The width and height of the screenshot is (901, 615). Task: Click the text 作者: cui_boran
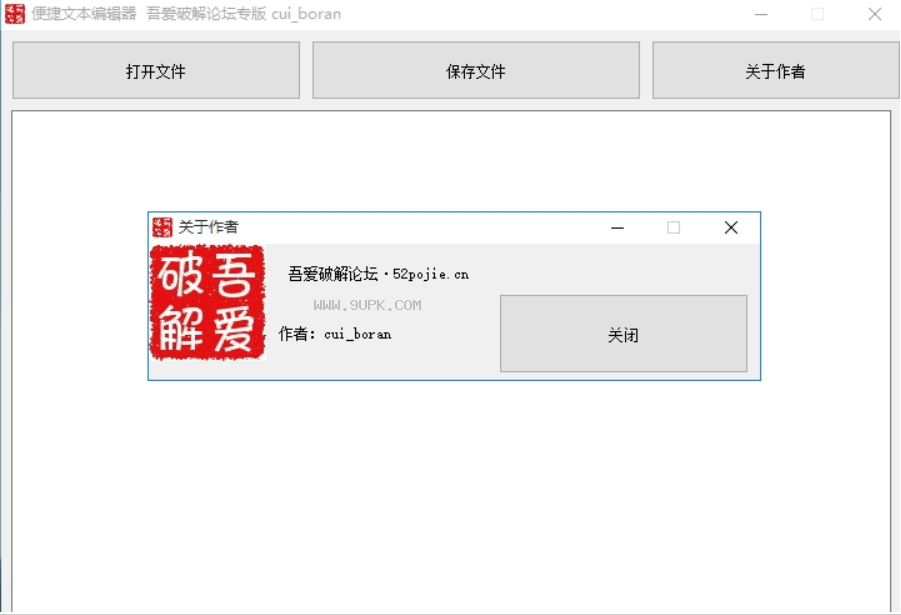(335, 334)
